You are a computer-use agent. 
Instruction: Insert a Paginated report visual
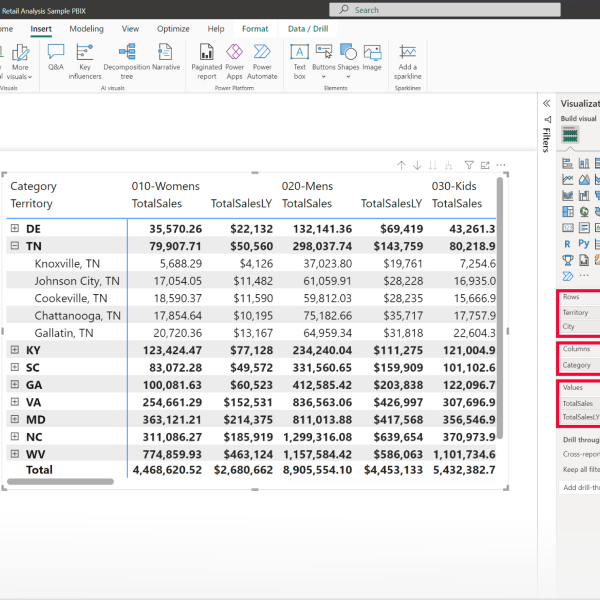click(x=207, y=61)
